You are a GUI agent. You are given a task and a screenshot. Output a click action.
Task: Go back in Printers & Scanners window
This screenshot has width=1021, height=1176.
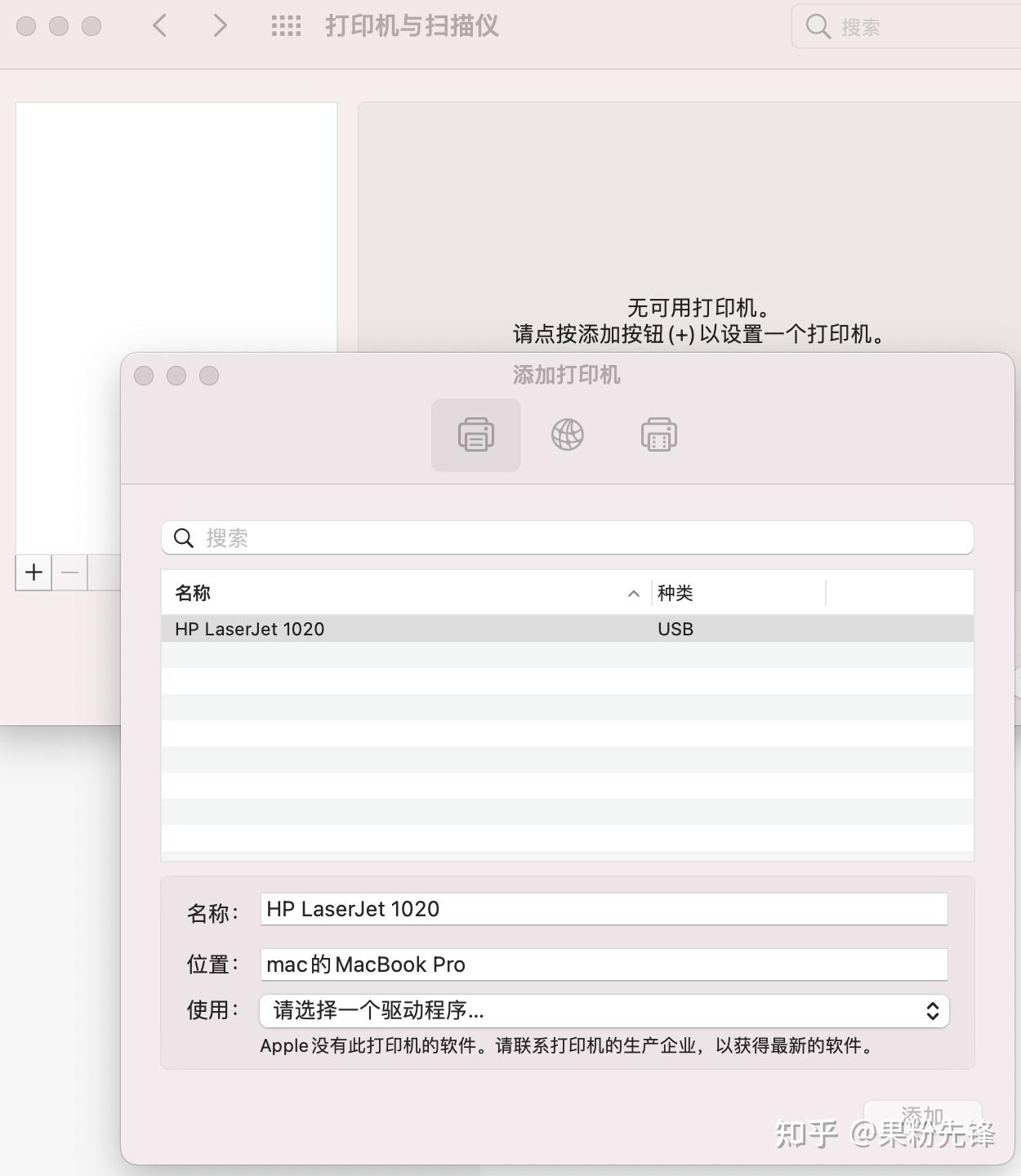160,26
